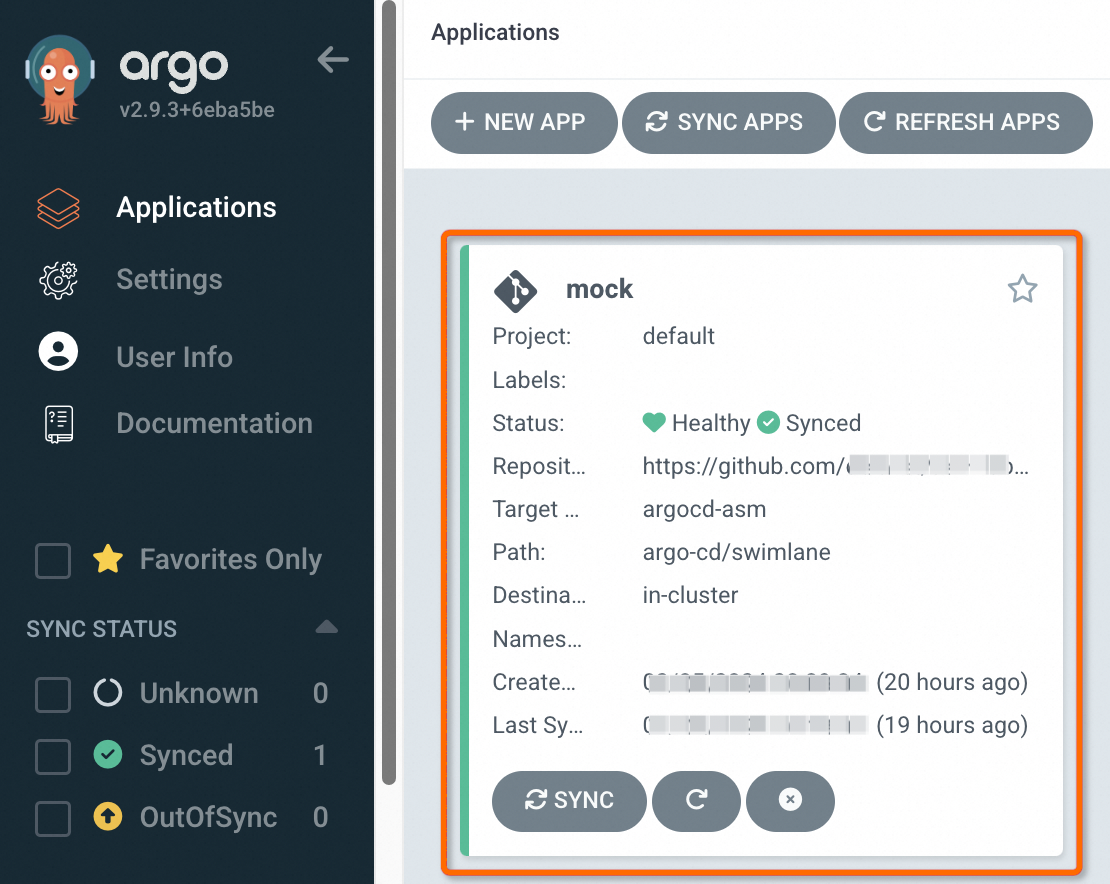Click the Synced check icon on card
1110x884 pixels.
click(769, 423)
